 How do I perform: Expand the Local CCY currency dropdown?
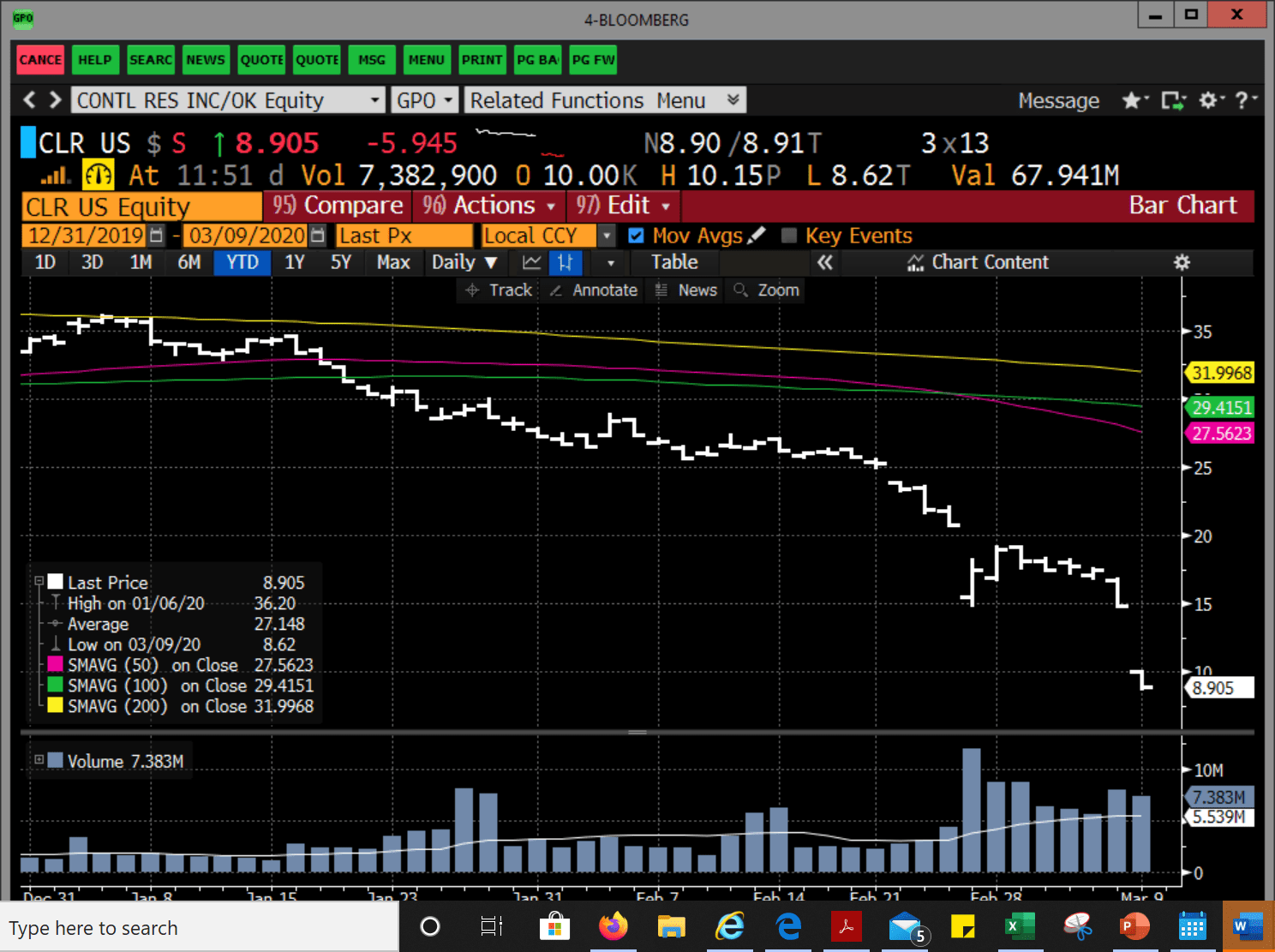(x=607, y=236)
